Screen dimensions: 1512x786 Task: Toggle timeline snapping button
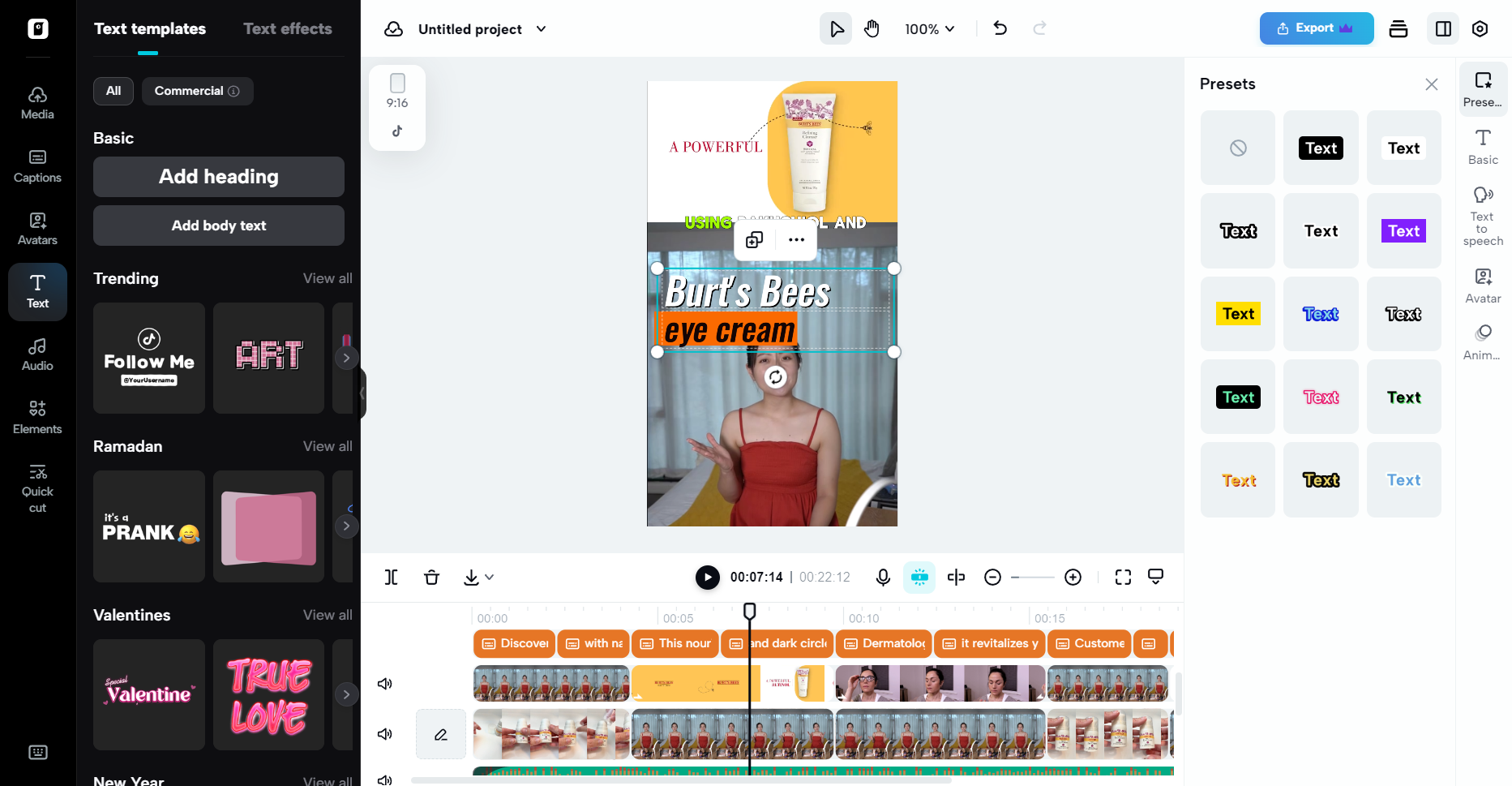click(919, 578)
